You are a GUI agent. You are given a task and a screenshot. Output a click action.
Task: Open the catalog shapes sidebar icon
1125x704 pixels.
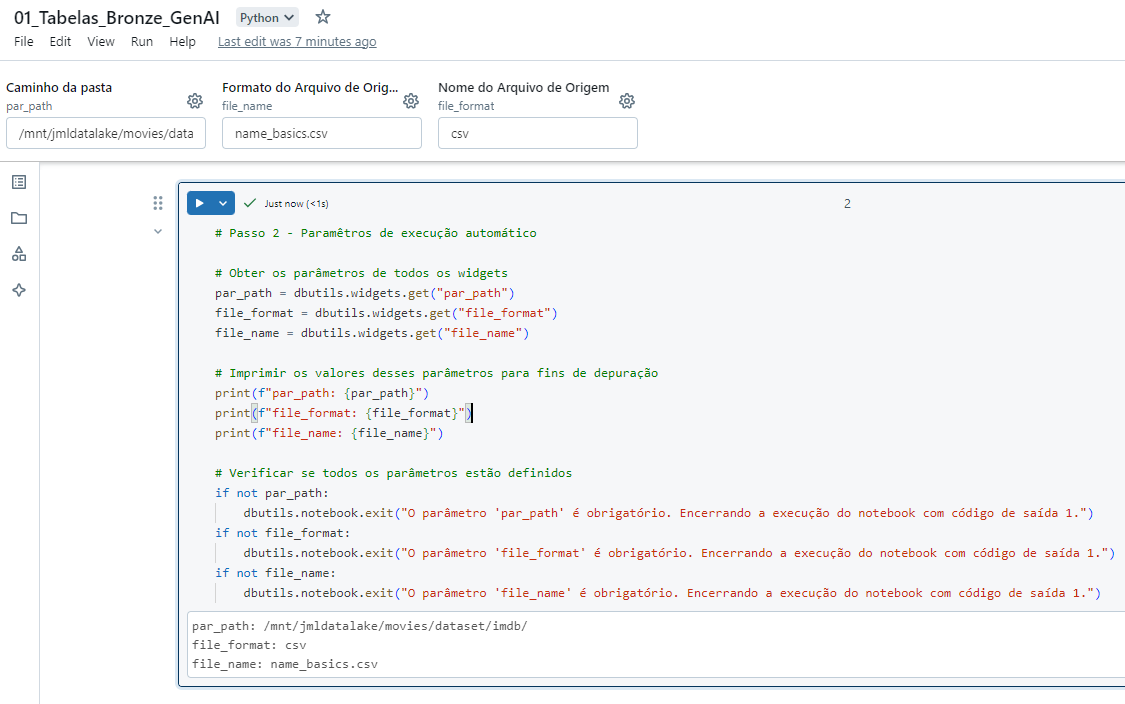[19, 254]
